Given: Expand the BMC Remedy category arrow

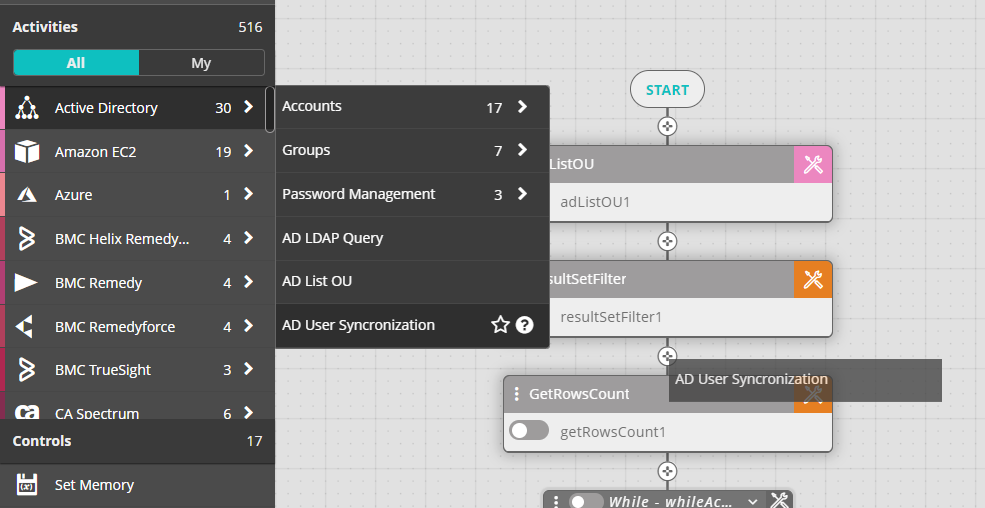Looking at the screenshot, I should click(249, 282).
